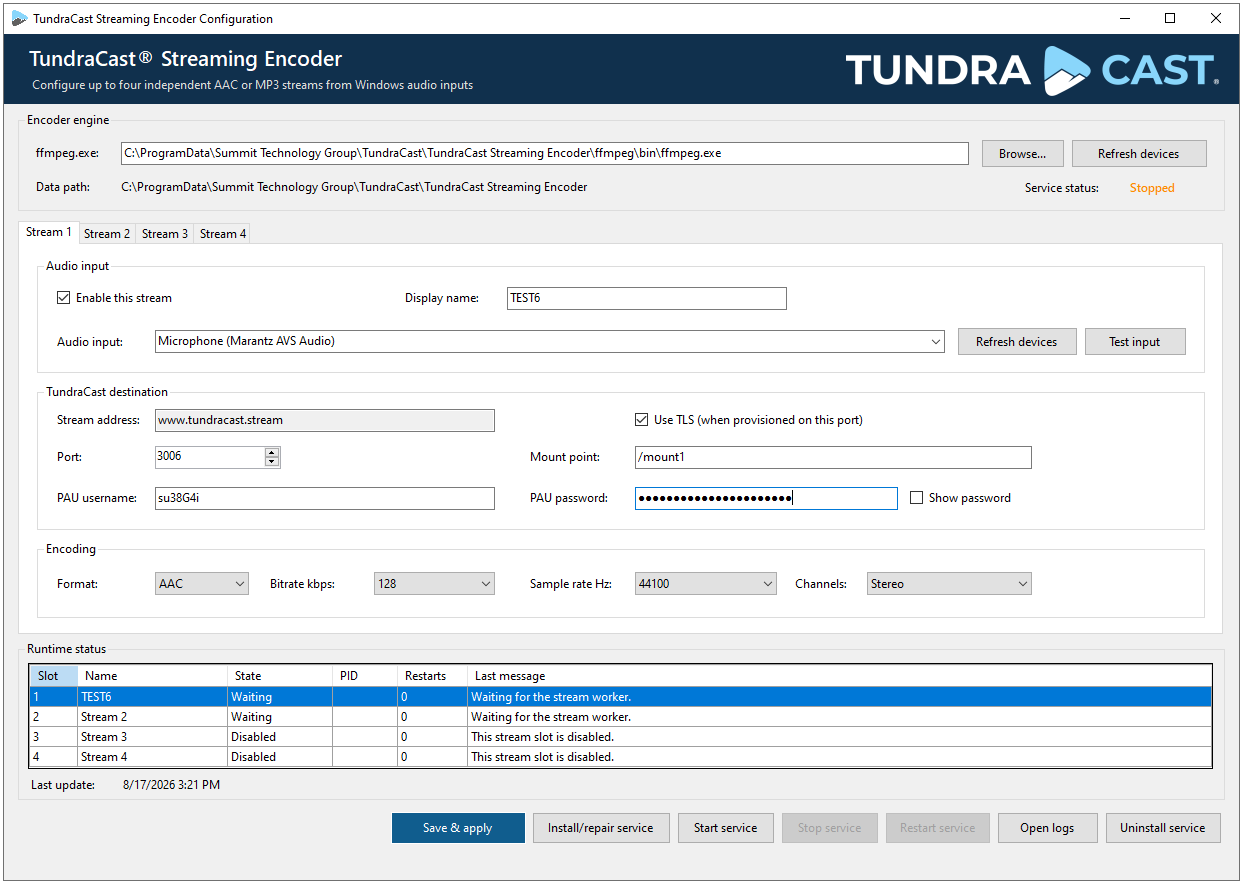Click Start service button
Viewport: 1243px width, 885px height.
pos(726,828)
